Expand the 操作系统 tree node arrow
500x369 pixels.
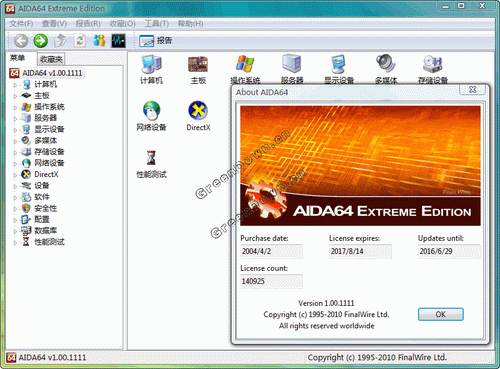pyautogui.click(x=15, y=108)
